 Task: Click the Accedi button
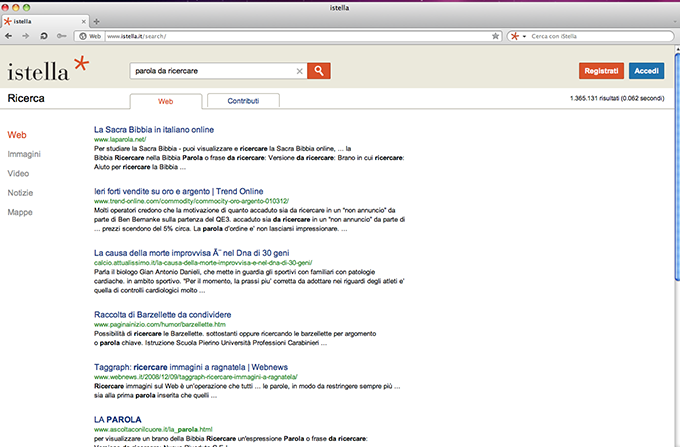646,71
